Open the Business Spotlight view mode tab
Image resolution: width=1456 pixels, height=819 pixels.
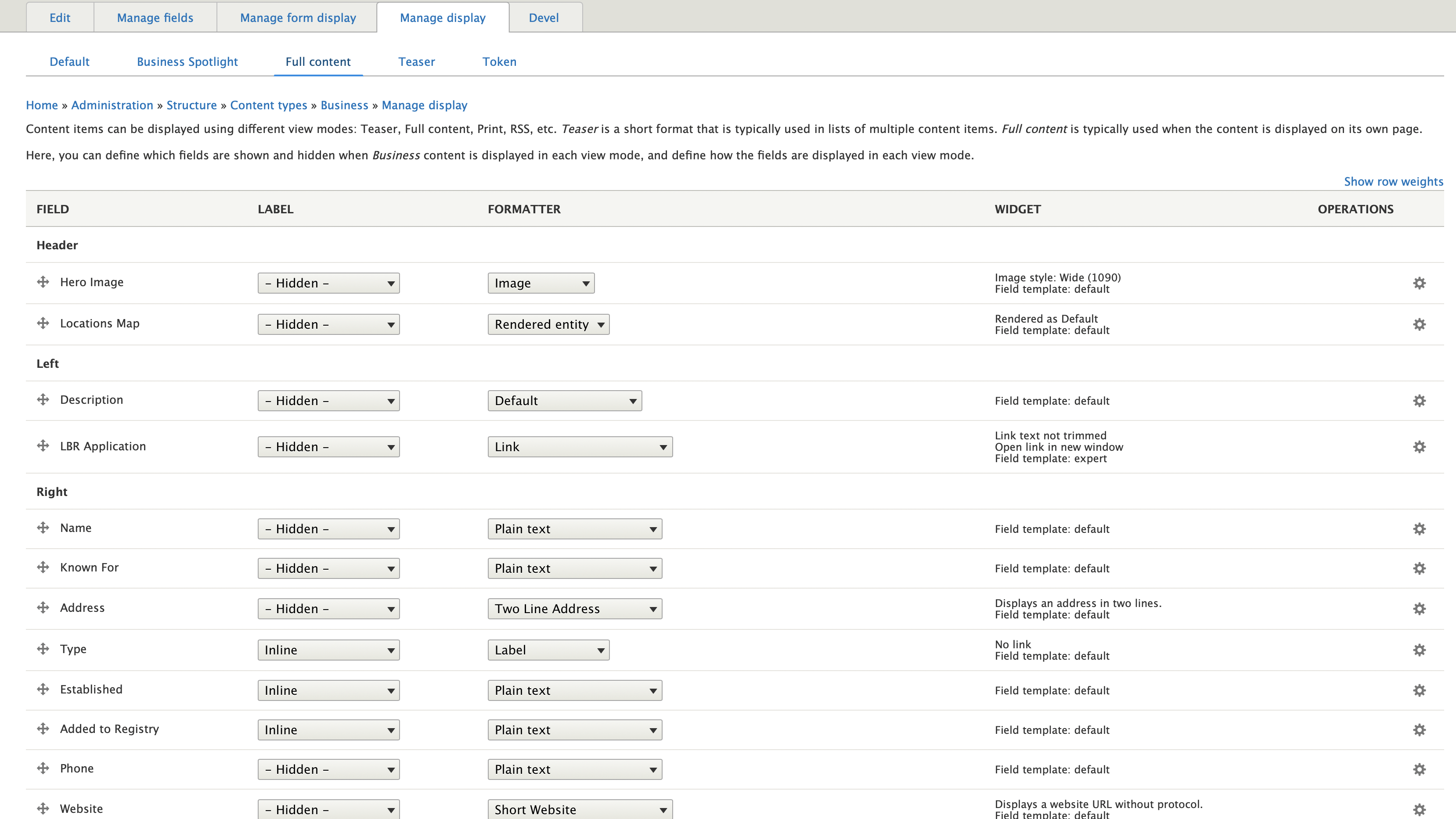pyautogui.click(x=187, y=61)
